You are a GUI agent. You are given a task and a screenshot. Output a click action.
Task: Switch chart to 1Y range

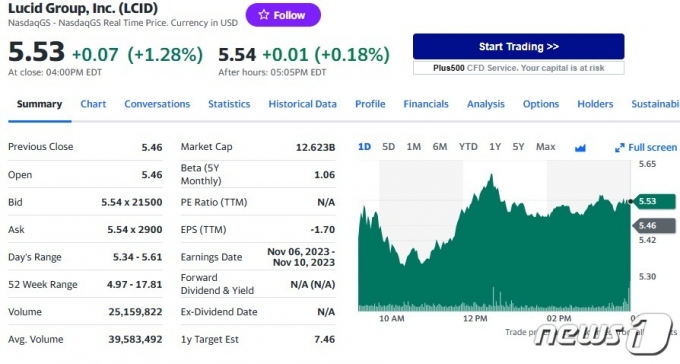pyautogui.click(x=495, y=147)
